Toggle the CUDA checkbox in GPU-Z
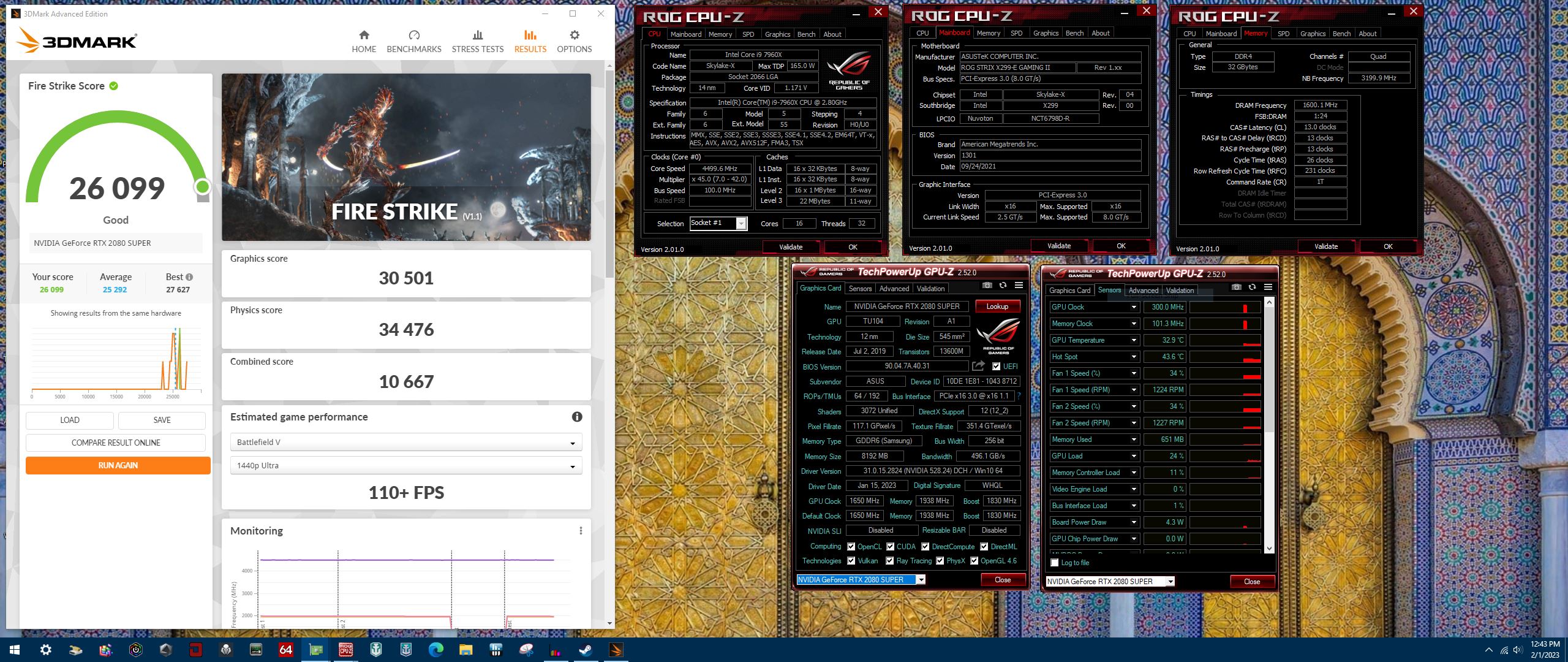Image resolution: width=1568 pixels, height=662 pixels. click(890, 547)
